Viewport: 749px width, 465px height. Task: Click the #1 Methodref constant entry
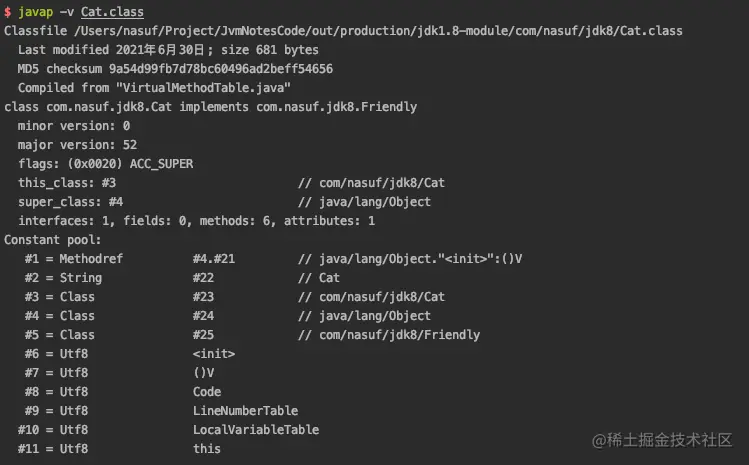(60, 259)
